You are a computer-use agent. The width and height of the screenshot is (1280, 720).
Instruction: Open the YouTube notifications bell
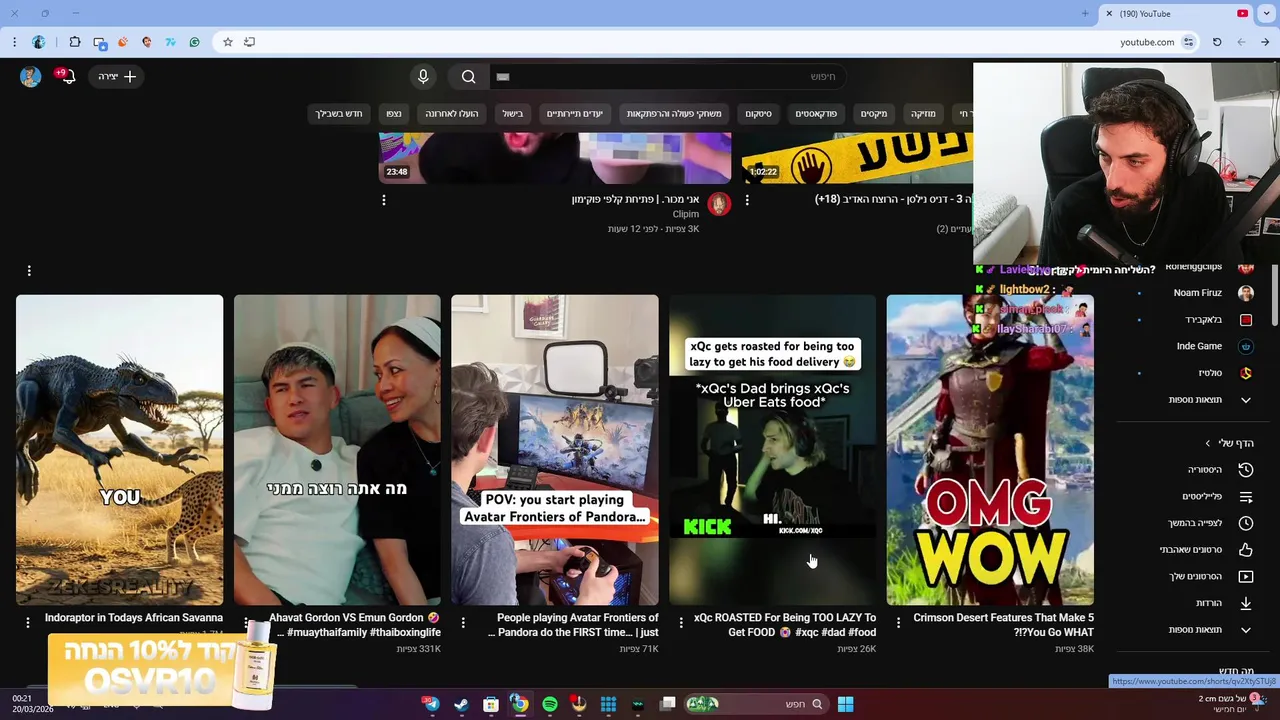point(66,76)
